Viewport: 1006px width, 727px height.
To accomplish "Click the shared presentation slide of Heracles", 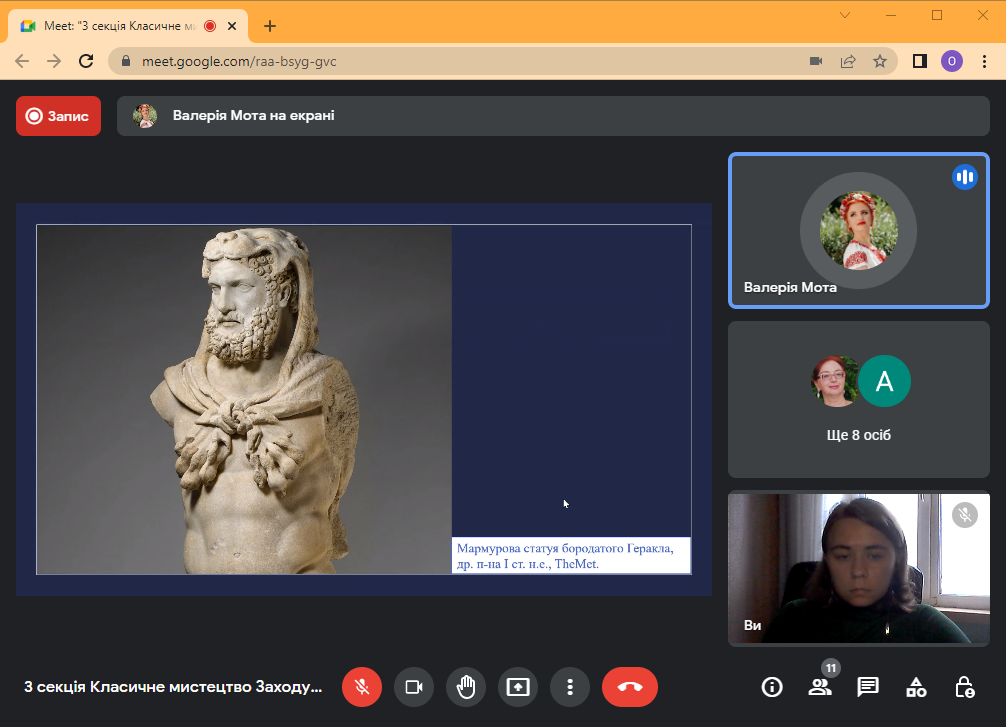I will (364, 399).
